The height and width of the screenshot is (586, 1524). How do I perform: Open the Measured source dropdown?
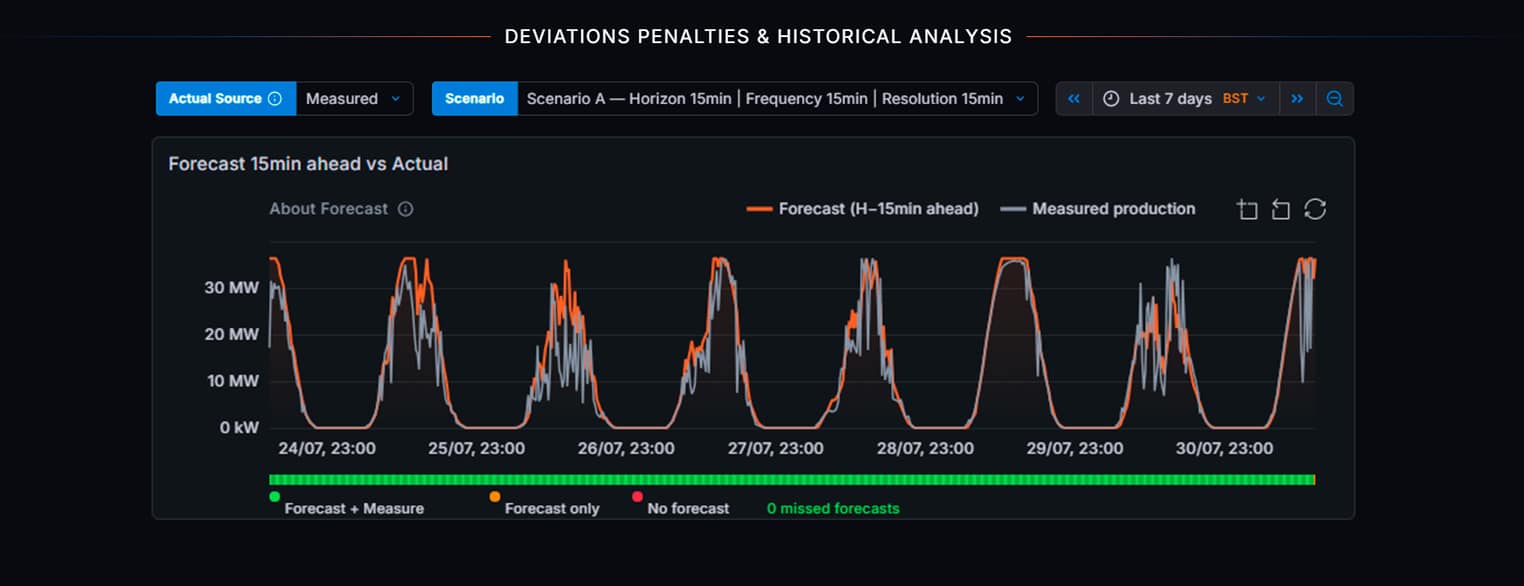(x=354, y=99)
